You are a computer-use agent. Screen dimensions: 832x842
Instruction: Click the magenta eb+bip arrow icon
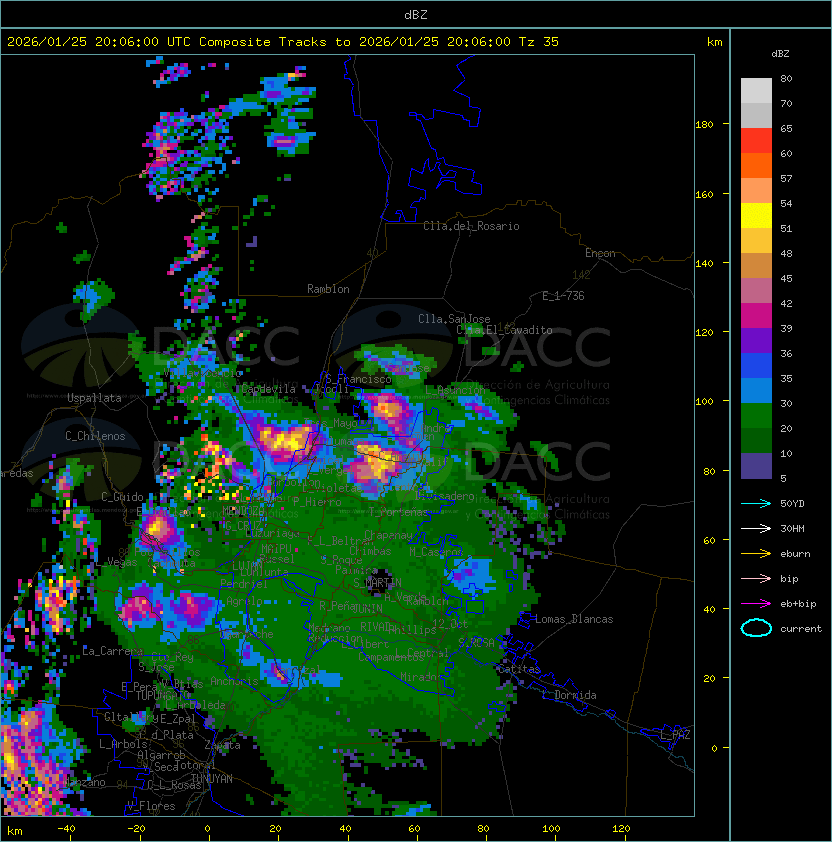[x=756, y=604]
